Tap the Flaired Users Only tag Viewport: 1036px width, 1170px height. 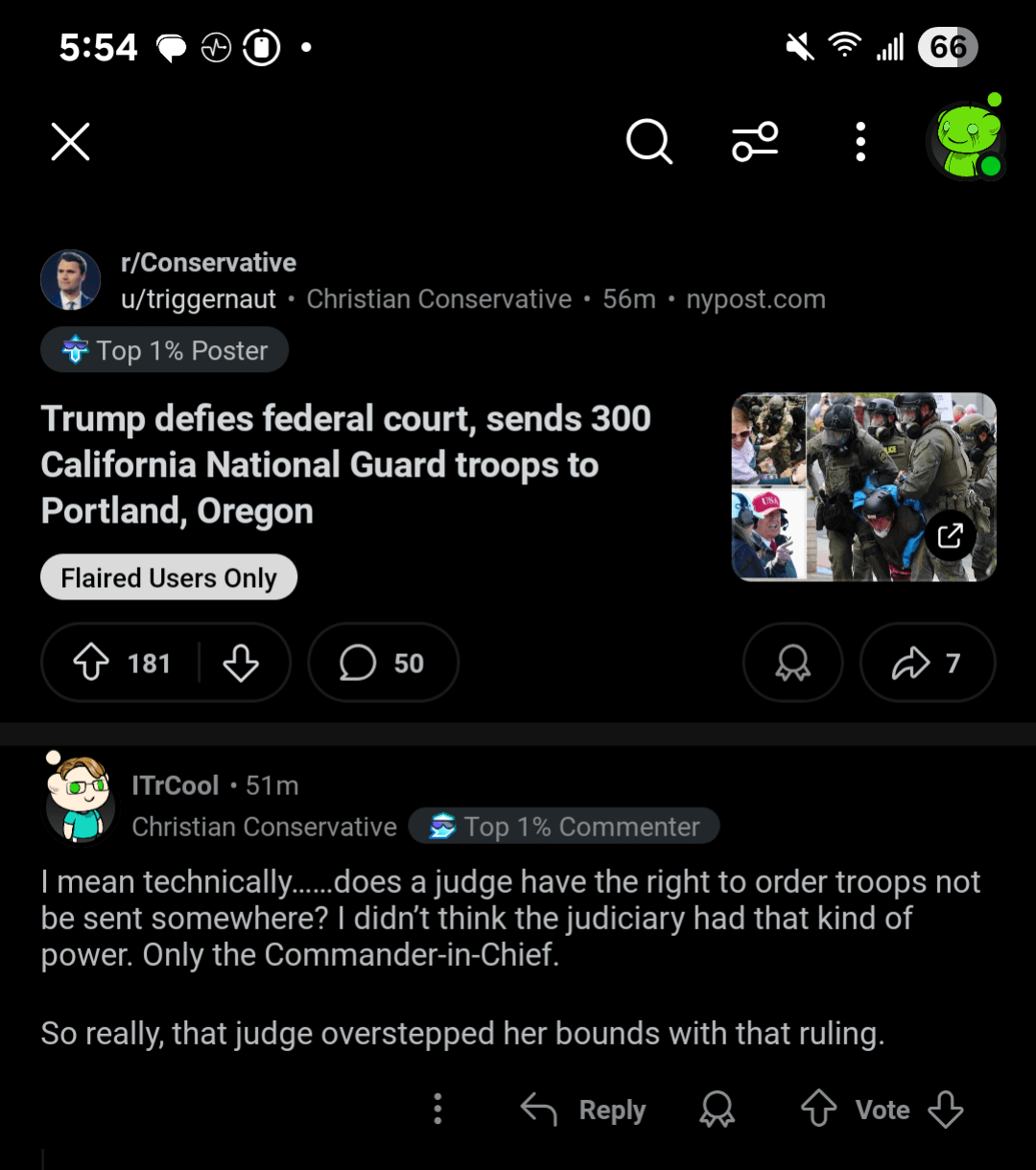pyautogui.click(x=169, y=578)
